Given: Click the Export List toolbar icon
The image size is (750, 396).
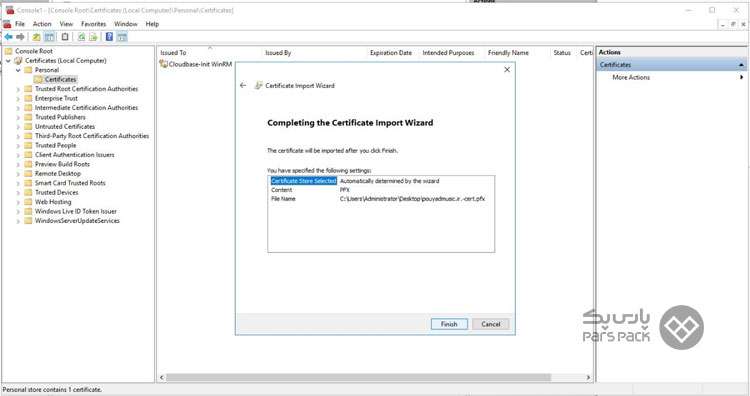Looking at the screenshot, I should point(93,37).
